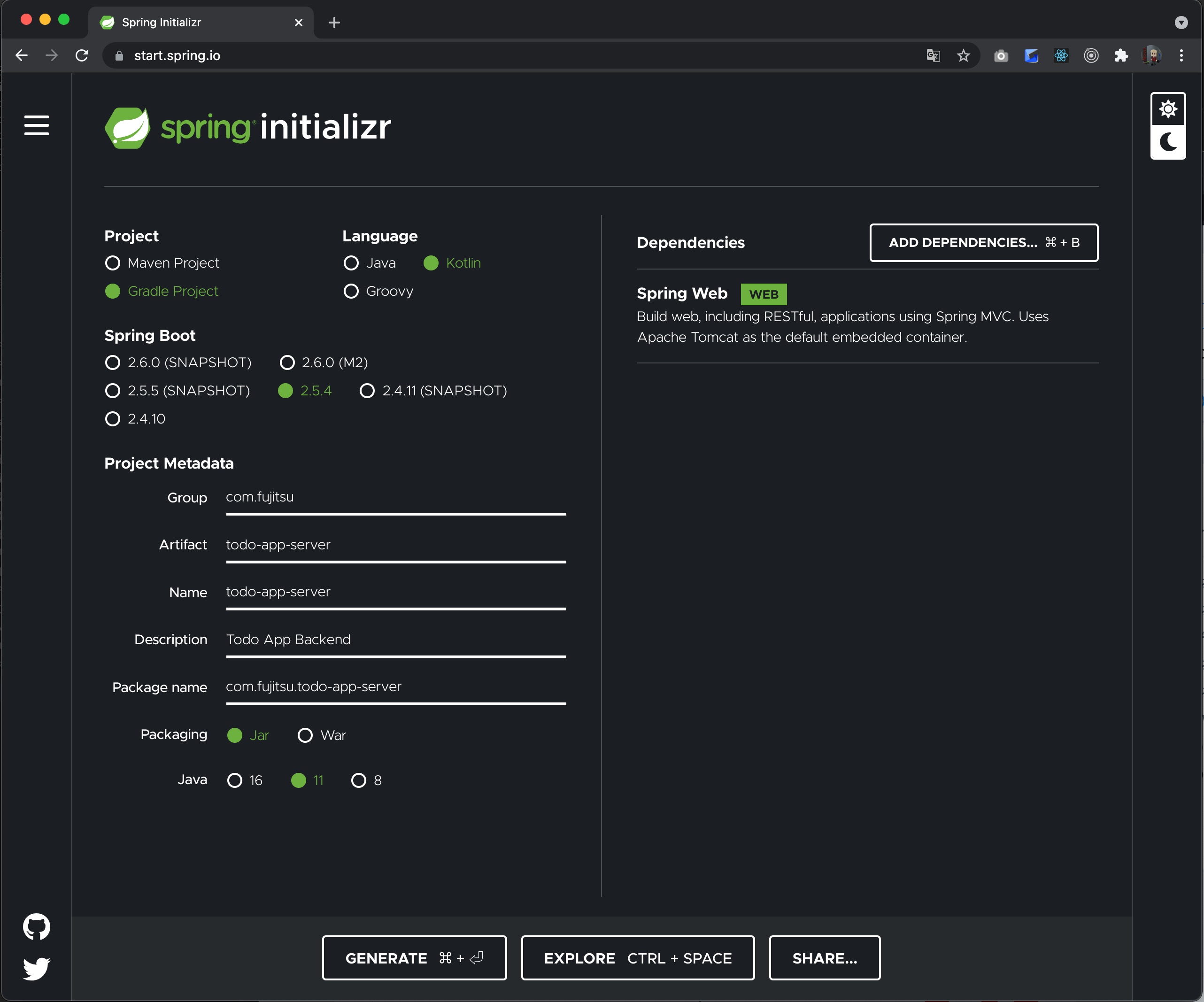The image size is (1204, 1002).
Task: Click the address bar URL start.spring.io
Action: pyautogui.click(x=177, y=55)
